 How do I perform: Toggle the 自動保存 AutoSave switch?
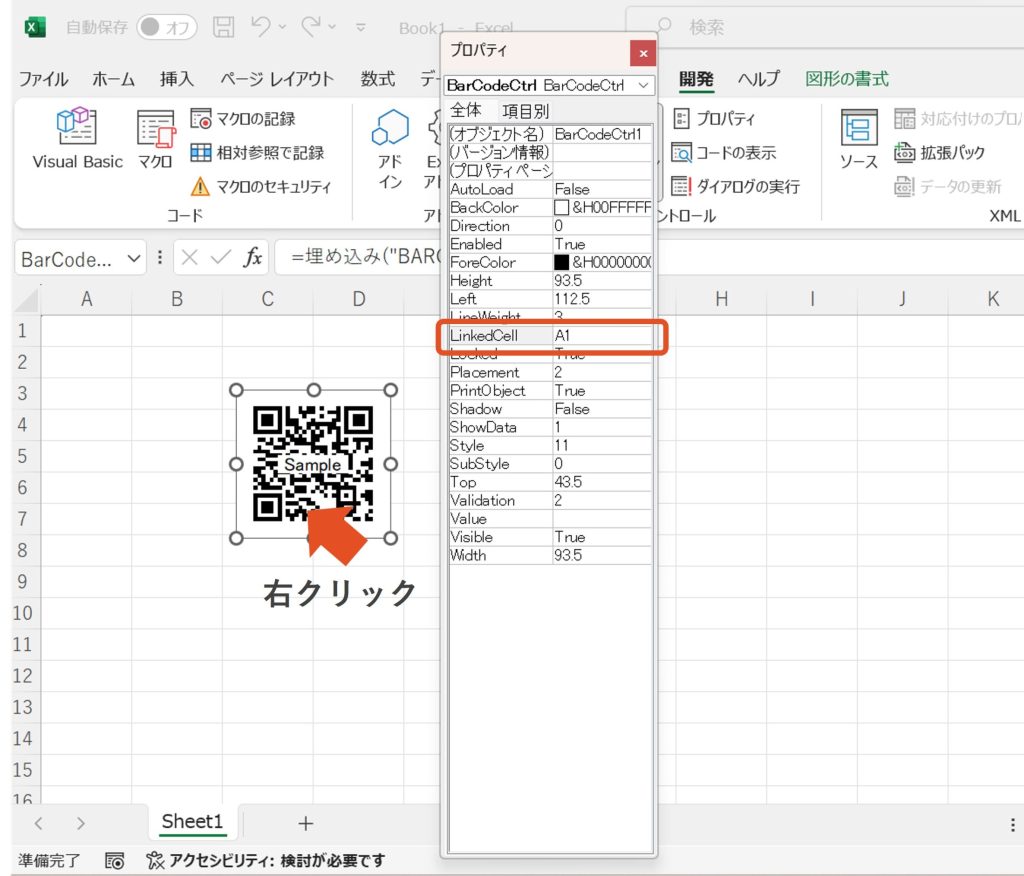click(167, 27)
